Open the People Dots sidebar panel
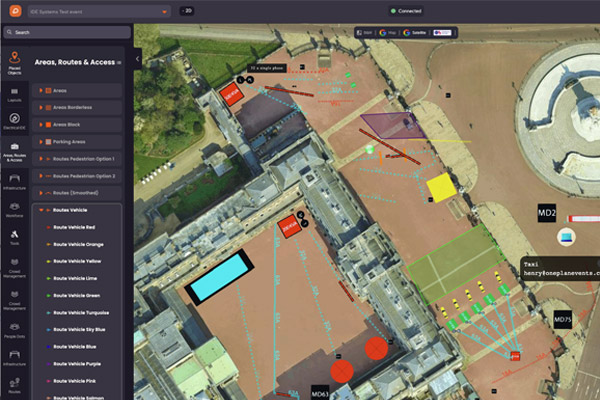 pyautogui.click(x=15, y=331)
